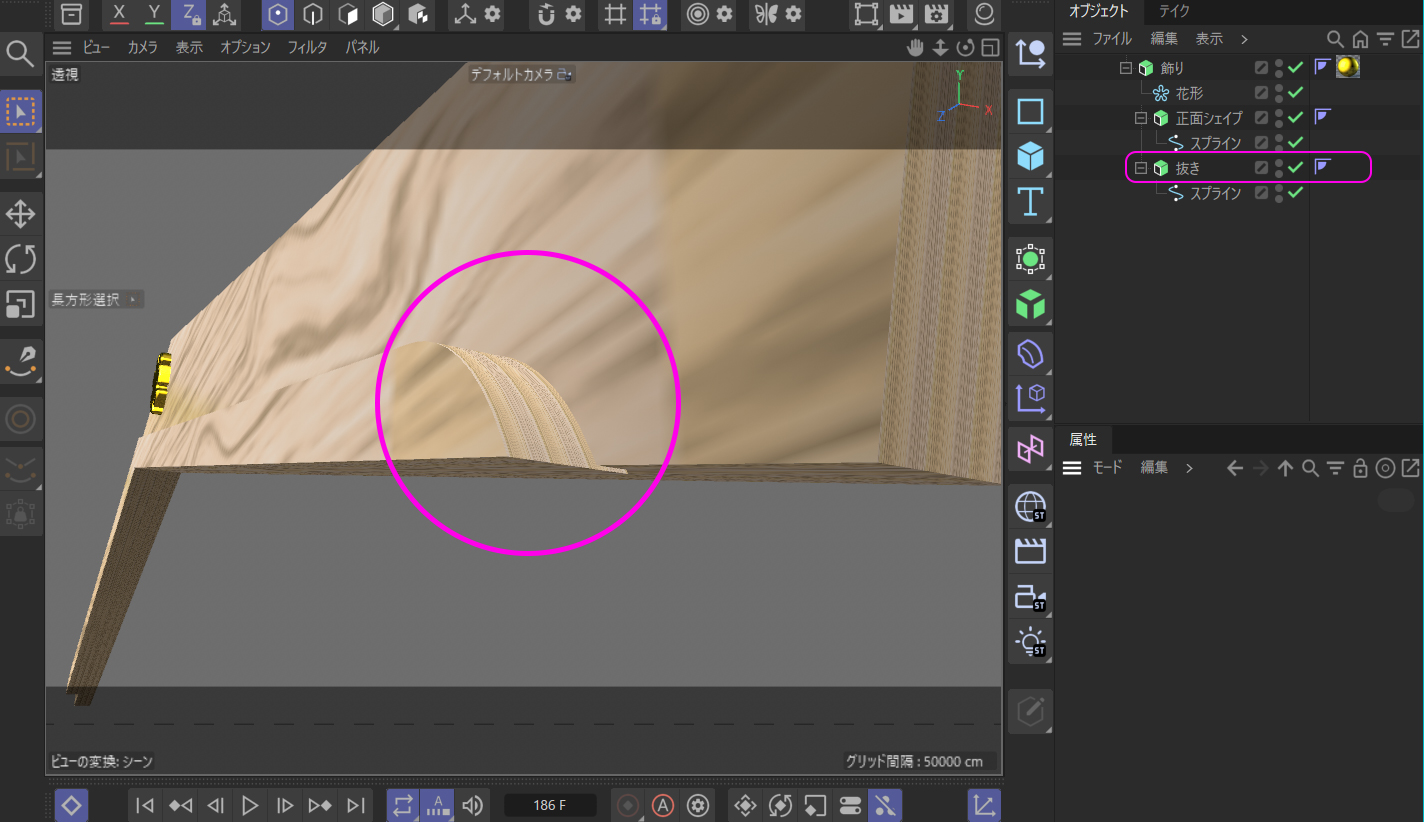Toggle X axis lock
This screenshot has width=1424, height=822.
point(120,14)
